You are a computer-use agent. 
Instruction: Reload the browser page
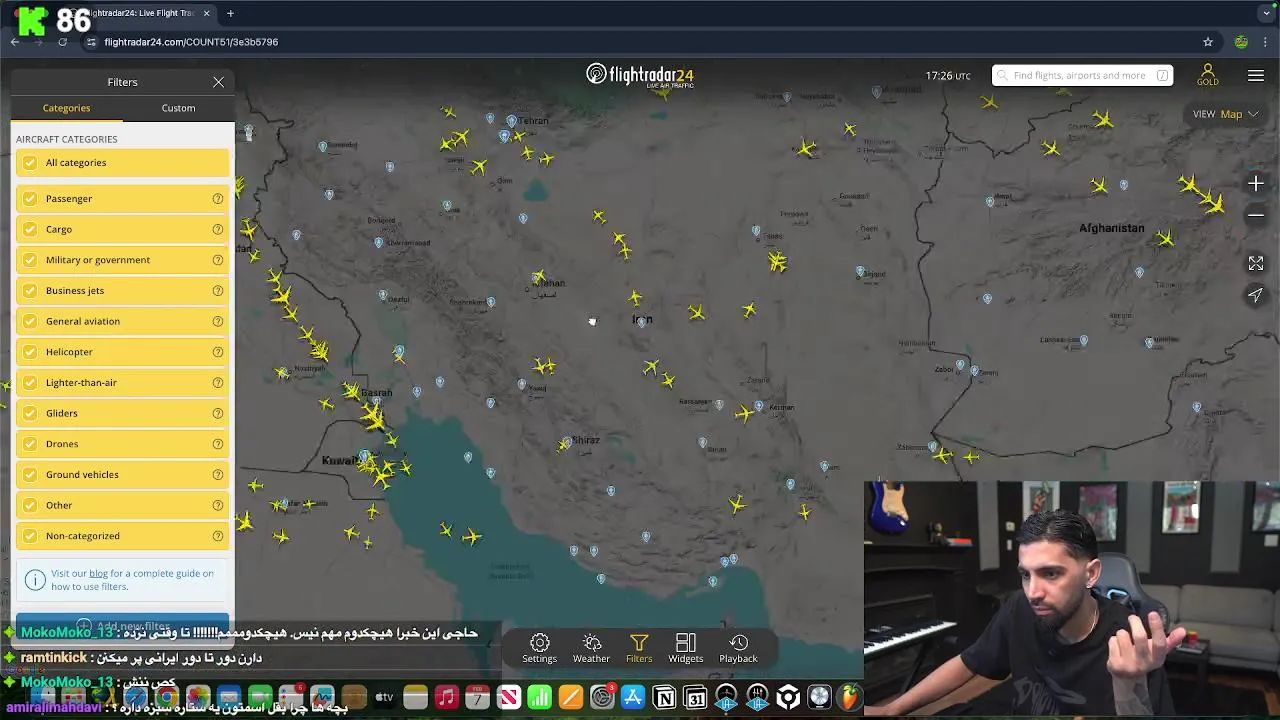[x=62, y=42]
